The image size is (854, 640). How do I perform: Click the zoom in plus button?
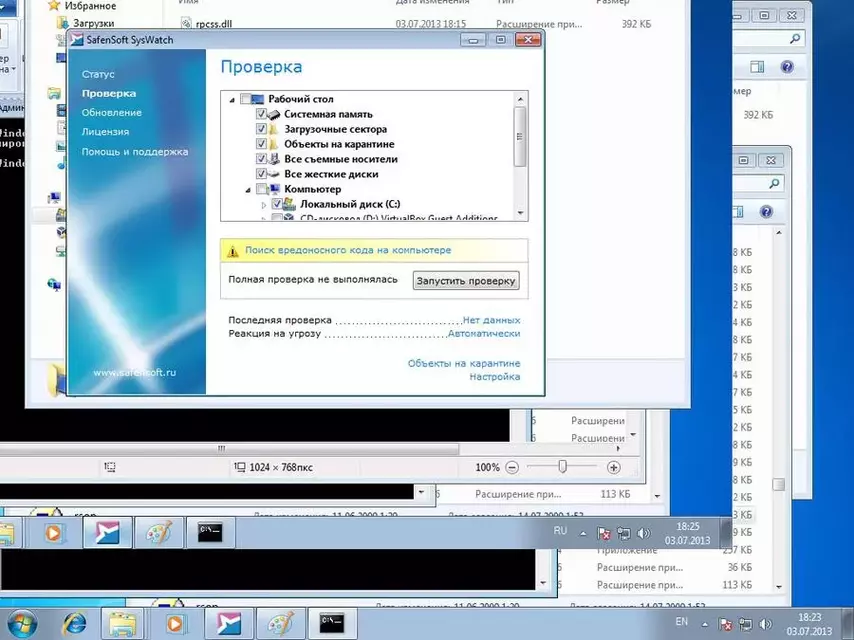614,467
